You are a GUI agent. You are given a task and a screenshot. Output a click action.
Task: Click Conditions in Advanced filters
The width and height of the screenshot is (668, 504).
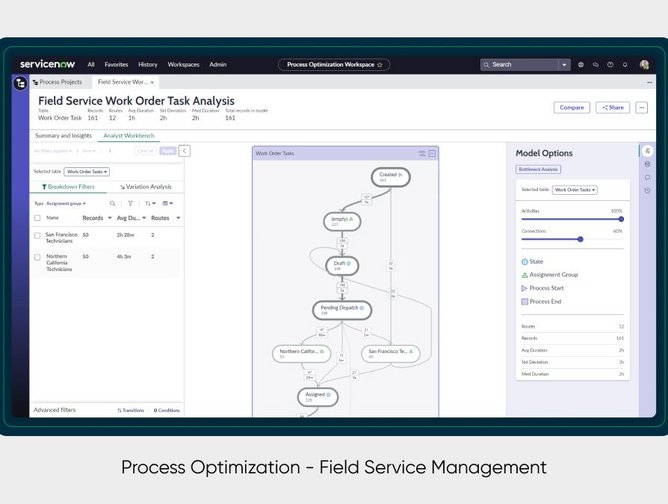pos(167,410)
